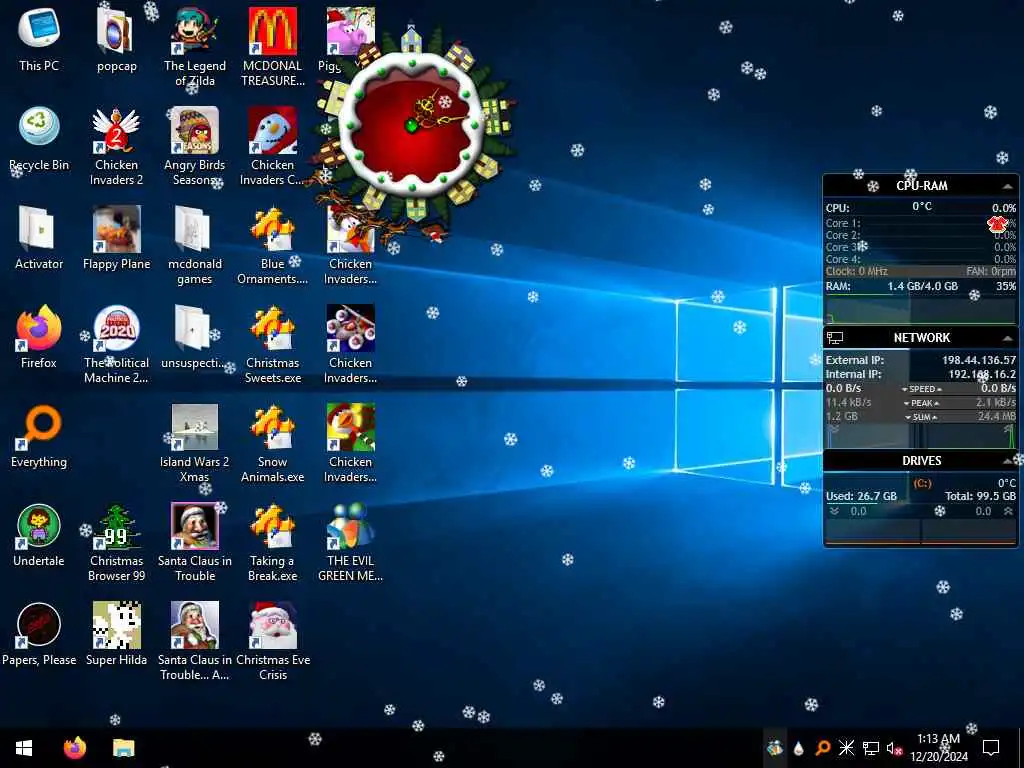Select the Angry Birds Seasons icon

[195, 146]
